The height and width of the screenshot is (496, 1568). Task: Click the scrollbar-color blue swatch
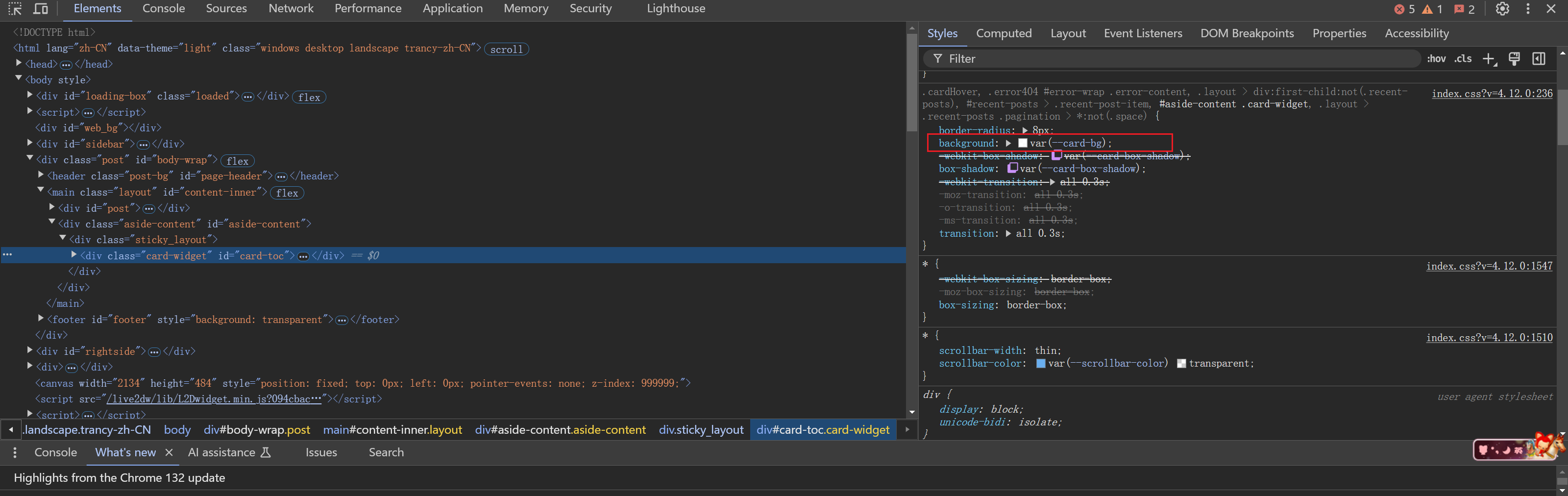1041,363
